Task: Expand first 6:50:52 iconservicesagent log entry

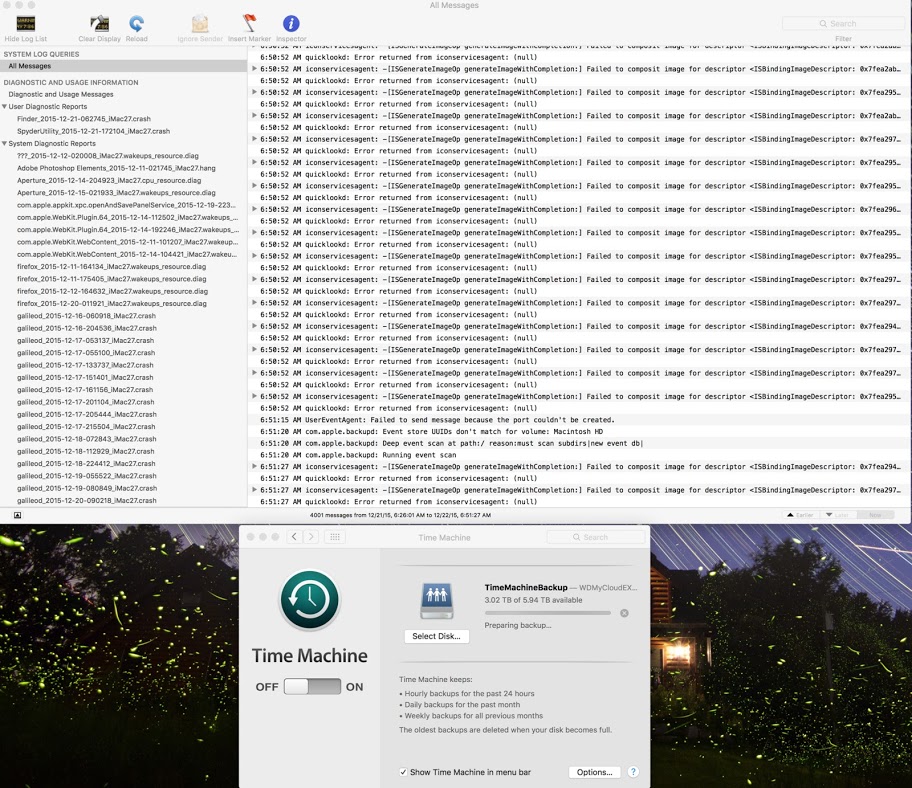Action: pyautogui.click(x=254, y=69)
